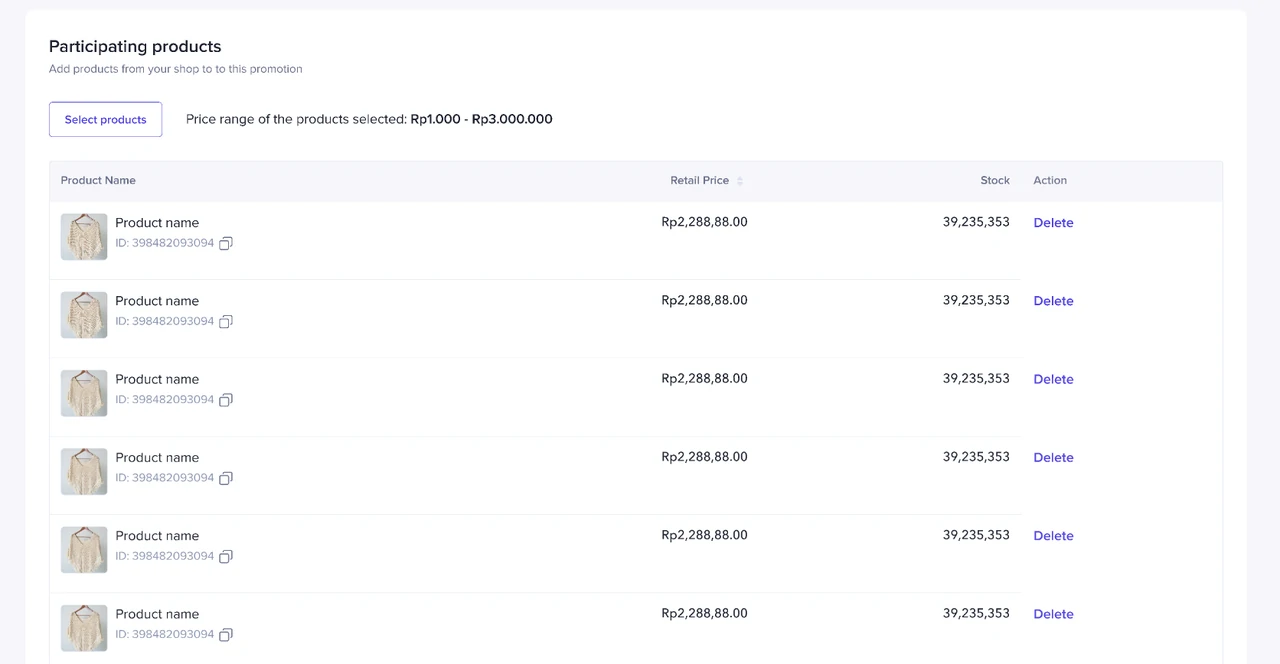Delete the sixth product row
This screenshot has width=1280, height=664.
tap(1053, 614)
